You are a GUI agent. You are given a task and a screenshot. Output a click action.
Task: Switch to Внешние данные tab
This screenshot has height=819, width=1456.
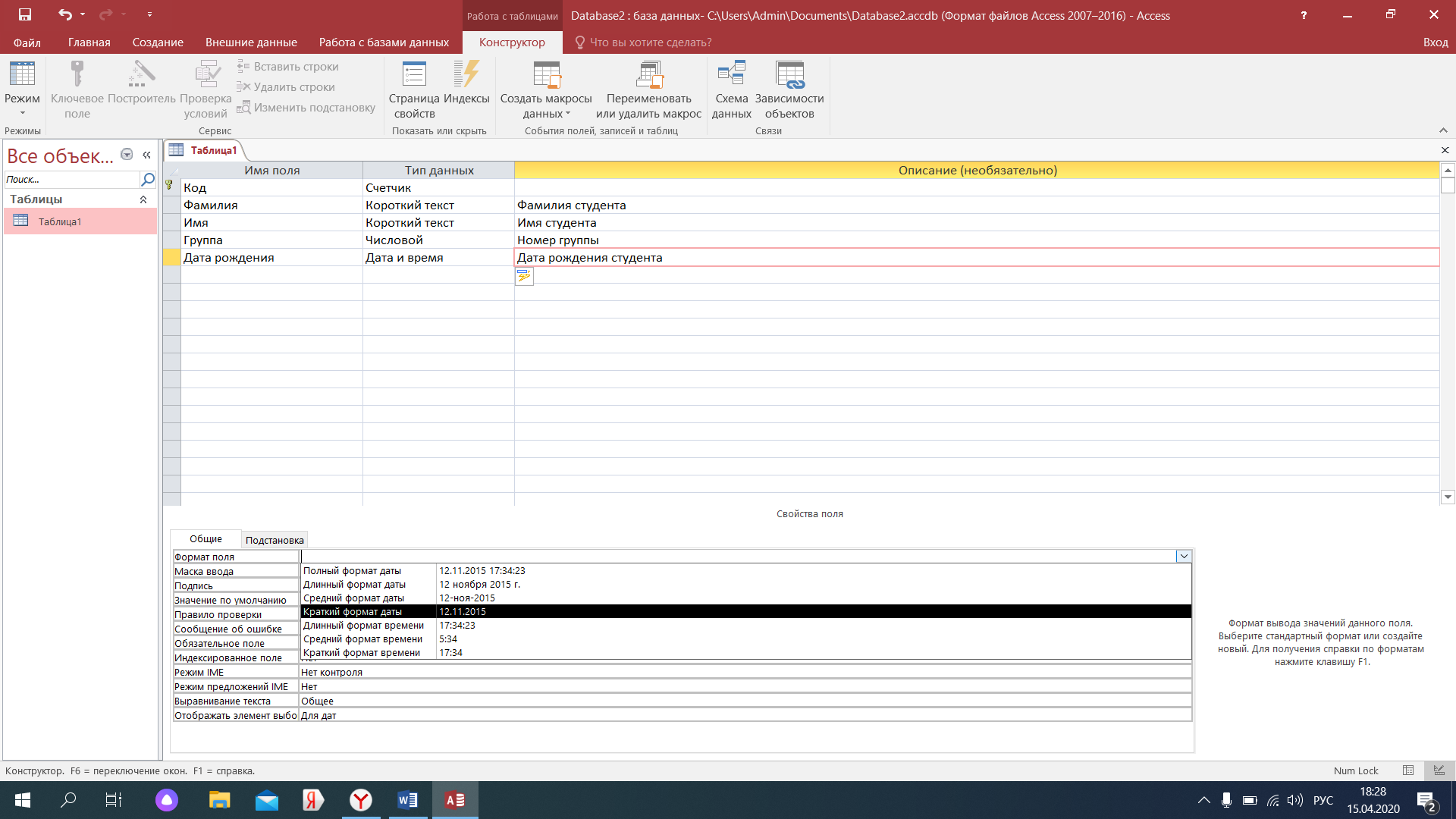[x=251, y=42]
